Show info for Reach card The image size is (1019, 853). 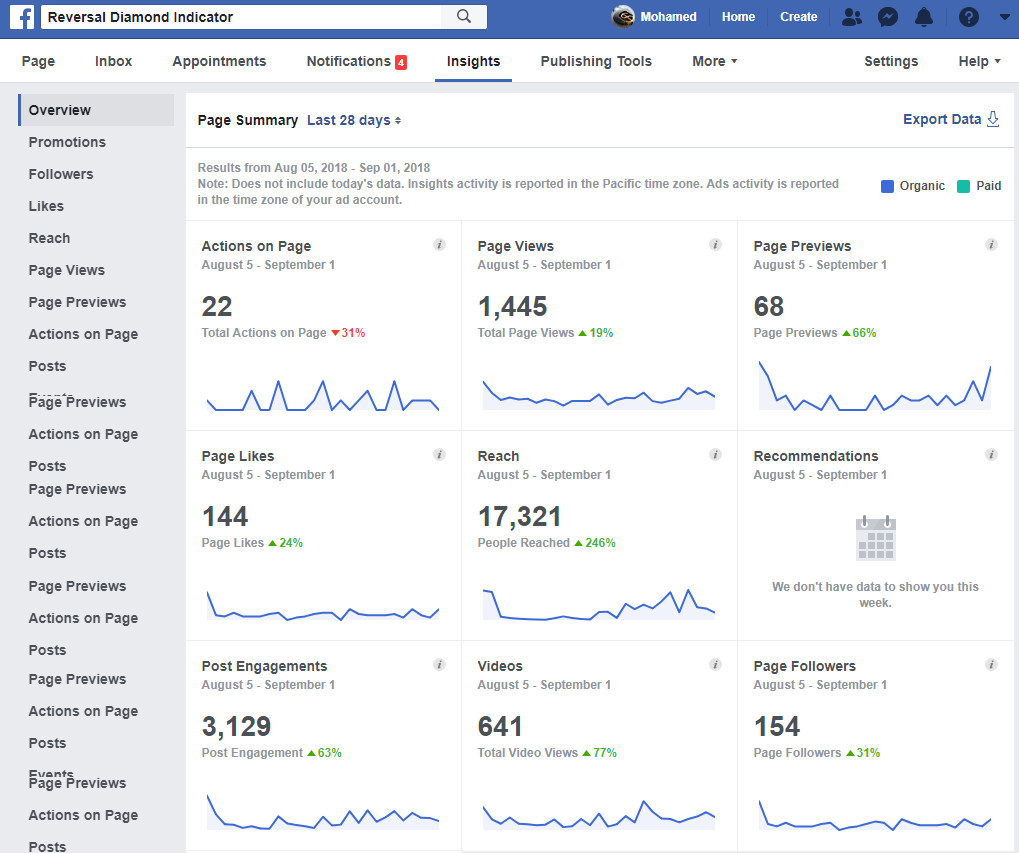click(x=716, y=455)
